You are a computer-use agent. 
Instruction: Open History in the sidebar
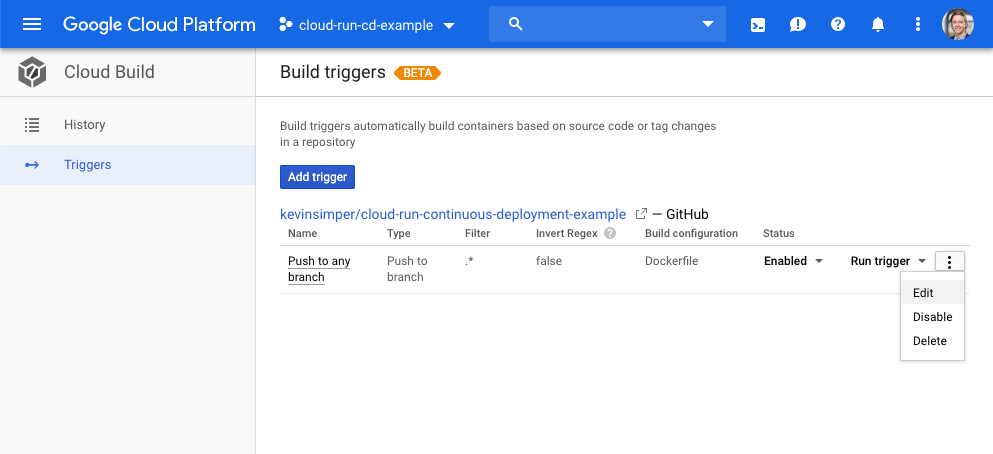127,125
